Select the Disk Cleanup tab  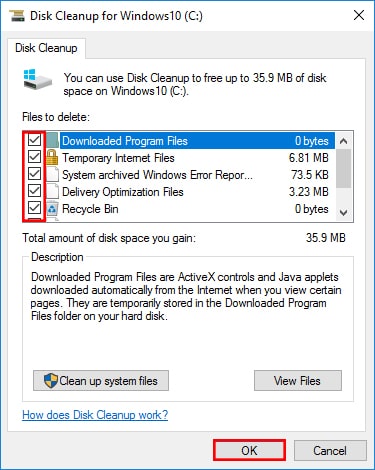click(46, 48)
